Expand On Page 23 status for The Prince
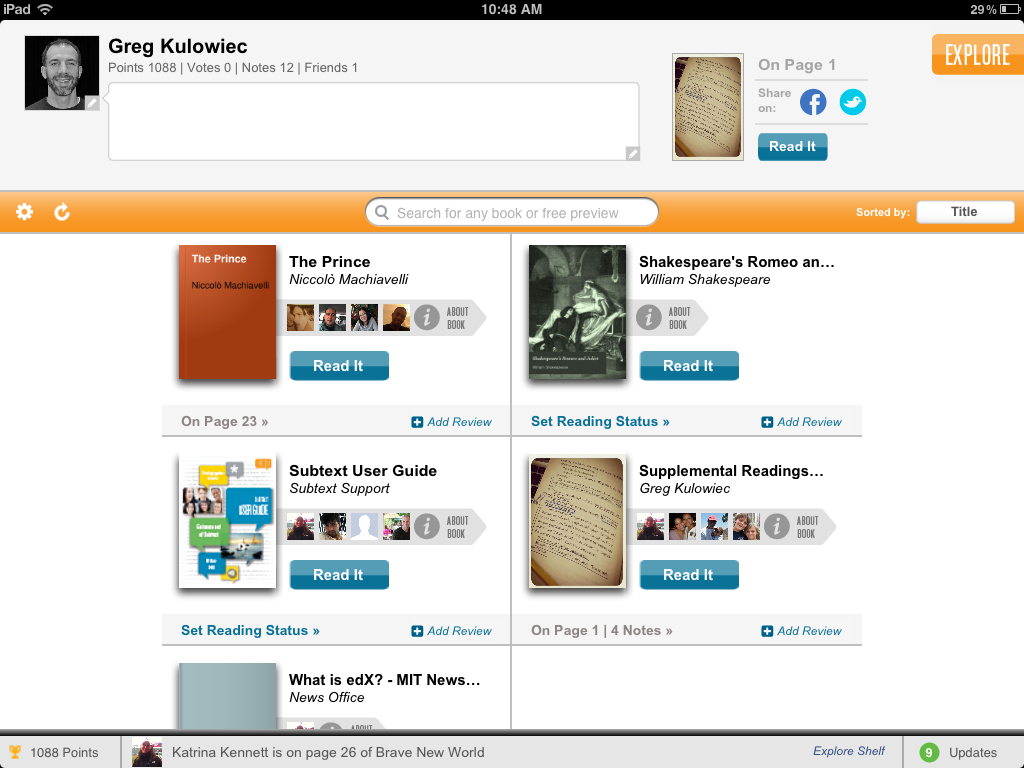1024x768 pixels. tap(225, 421)
